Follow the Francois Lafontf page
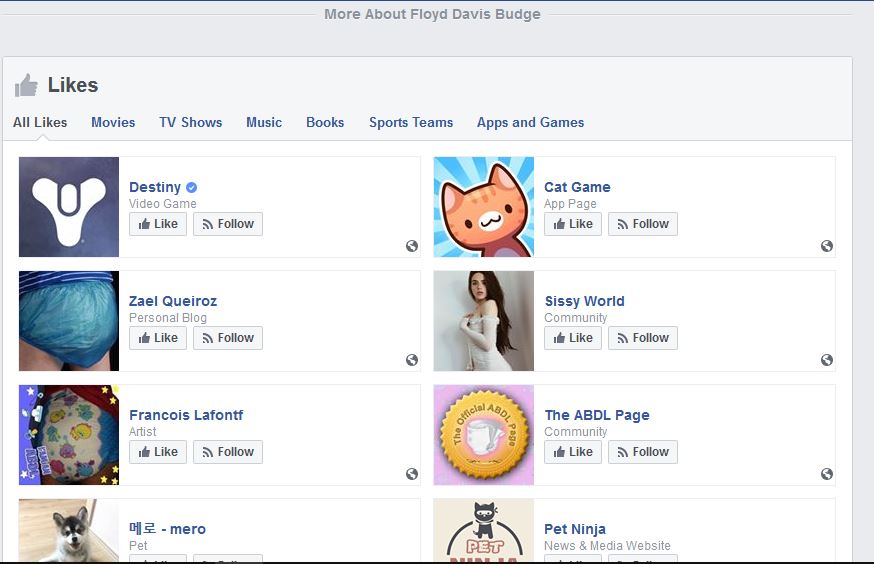This screenshot has height=564, width=874. [228, 452]
